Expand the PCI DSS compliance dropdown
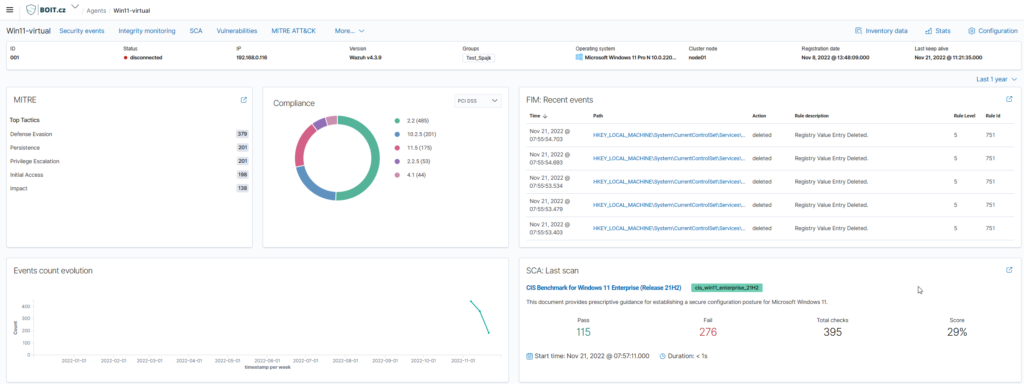The height and width of the screenshot is (384, 1024). [x=477, y=101]
